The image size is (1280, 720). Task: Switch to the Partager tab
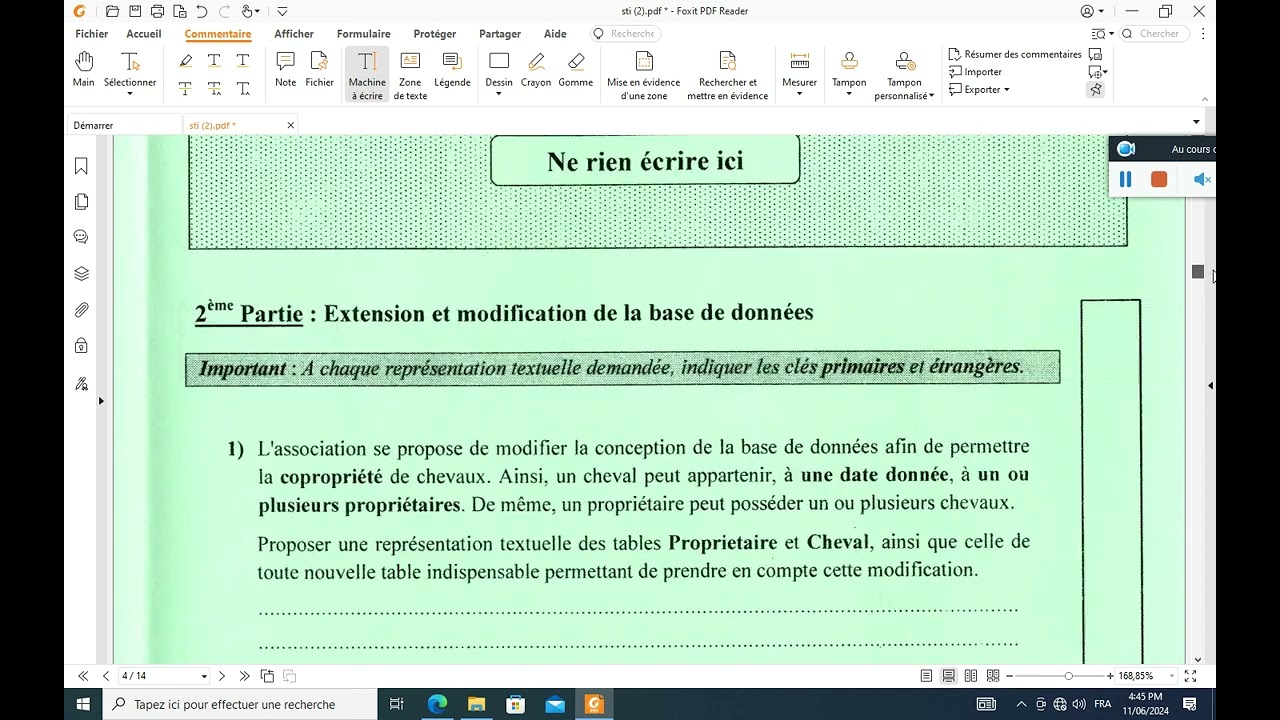click(x=500, y=34)
